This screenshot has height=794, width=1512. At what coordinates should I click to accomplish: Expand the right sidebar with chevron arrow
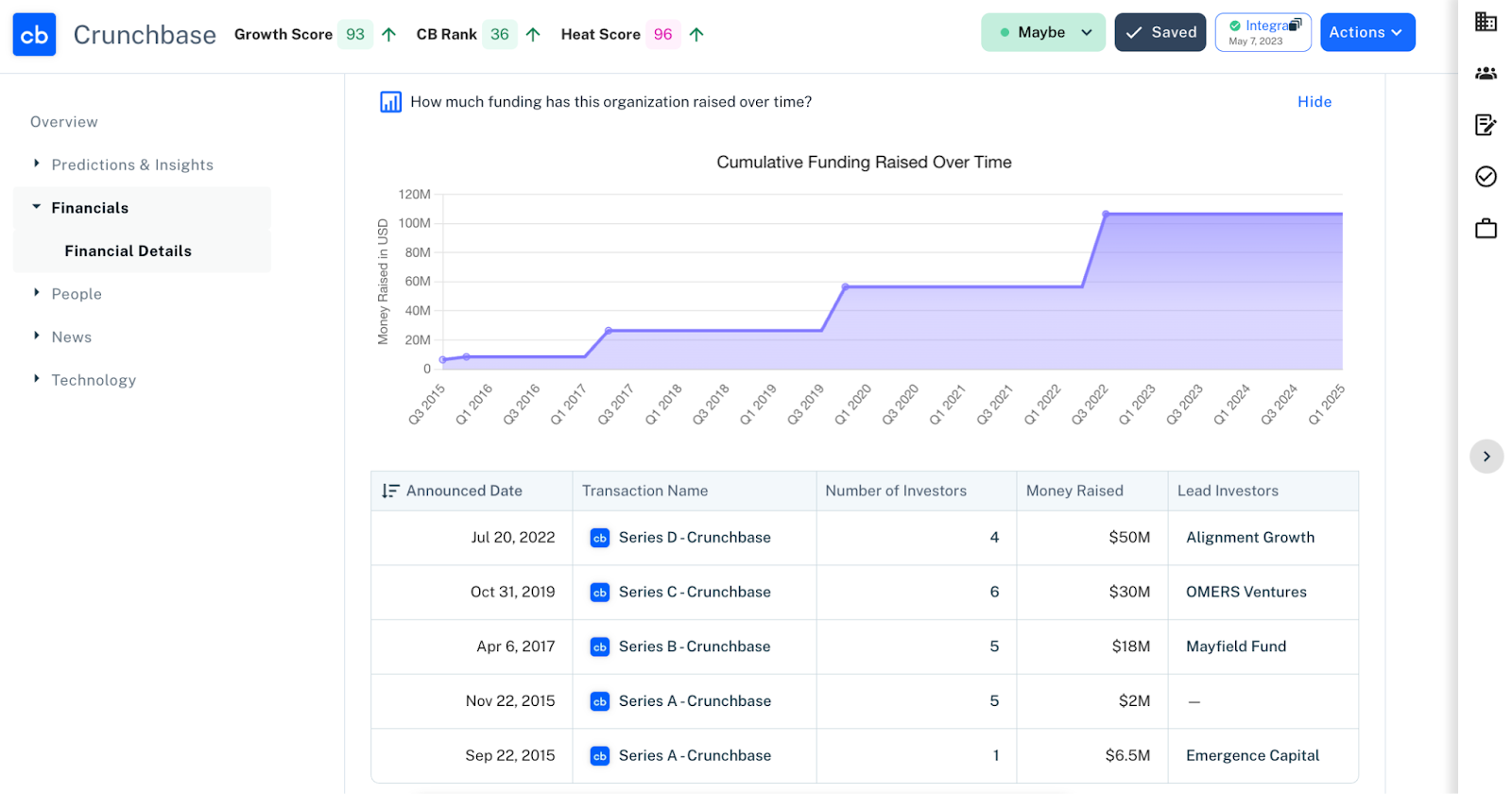(x=1486, y=457)
